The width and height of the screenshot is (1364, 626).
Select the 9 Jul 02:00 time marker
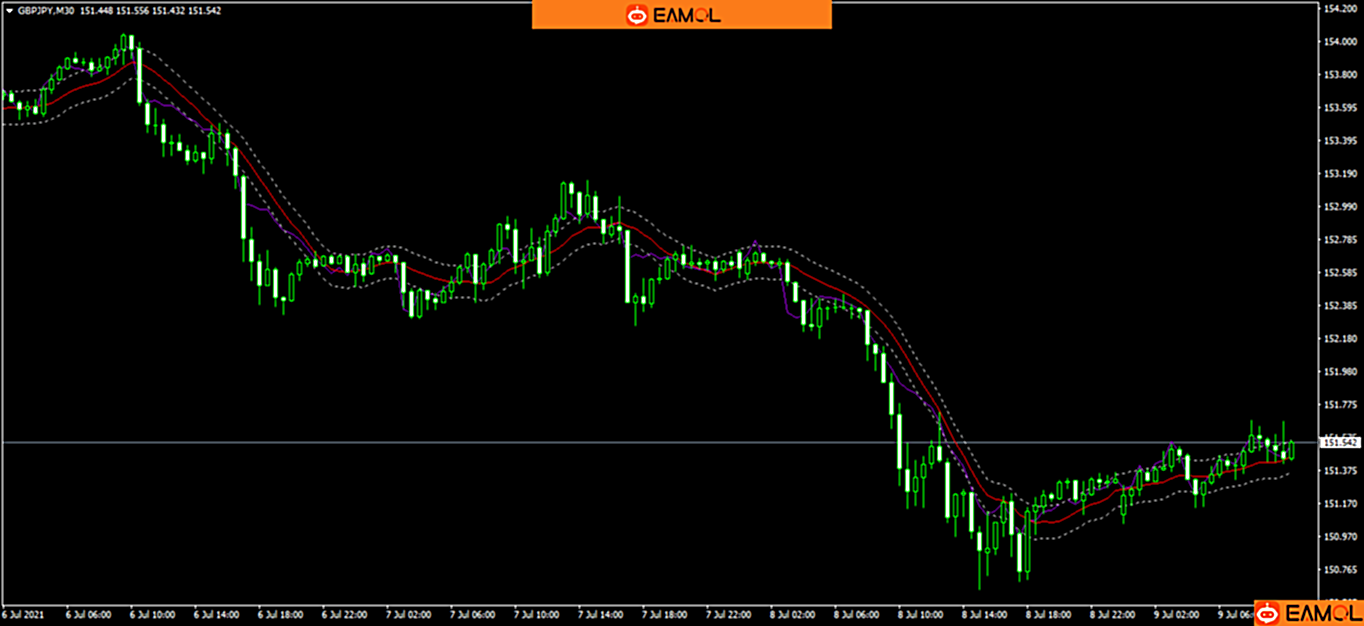point(1176,612)
